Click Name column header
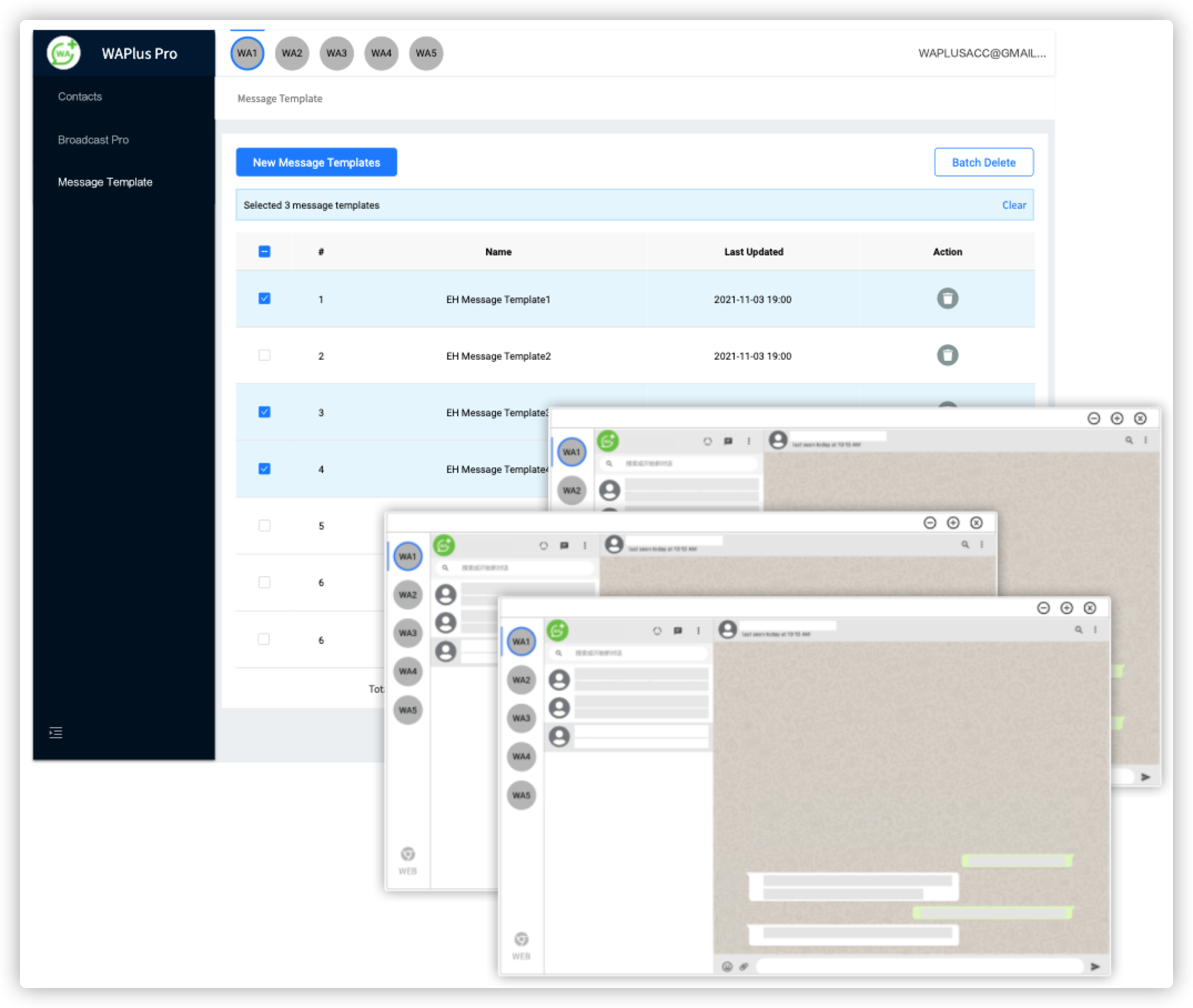The height and width of the screenshot is (1008, 1193). click(498, 251)
